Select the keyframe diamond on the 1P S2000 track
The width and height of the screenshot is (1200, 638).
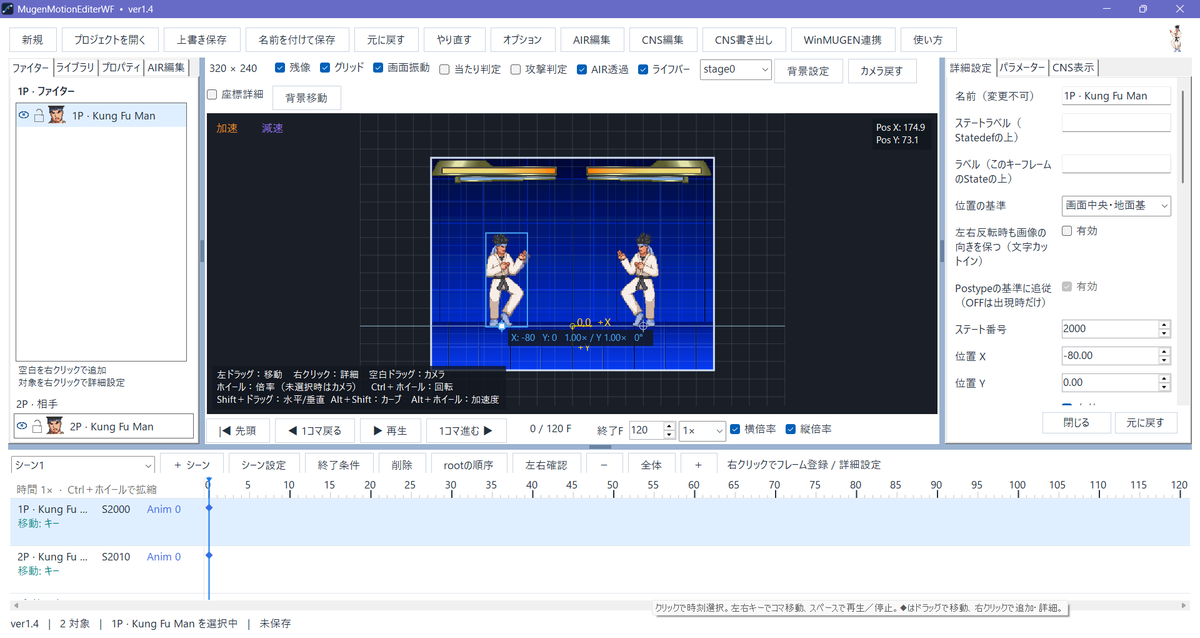pos(209,509)
